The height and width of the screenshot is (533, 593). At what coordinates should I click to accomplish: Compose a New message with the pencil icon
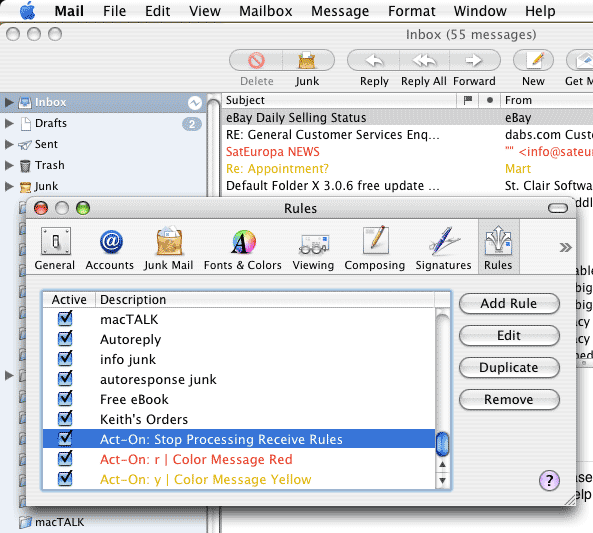tap(534, 61)
